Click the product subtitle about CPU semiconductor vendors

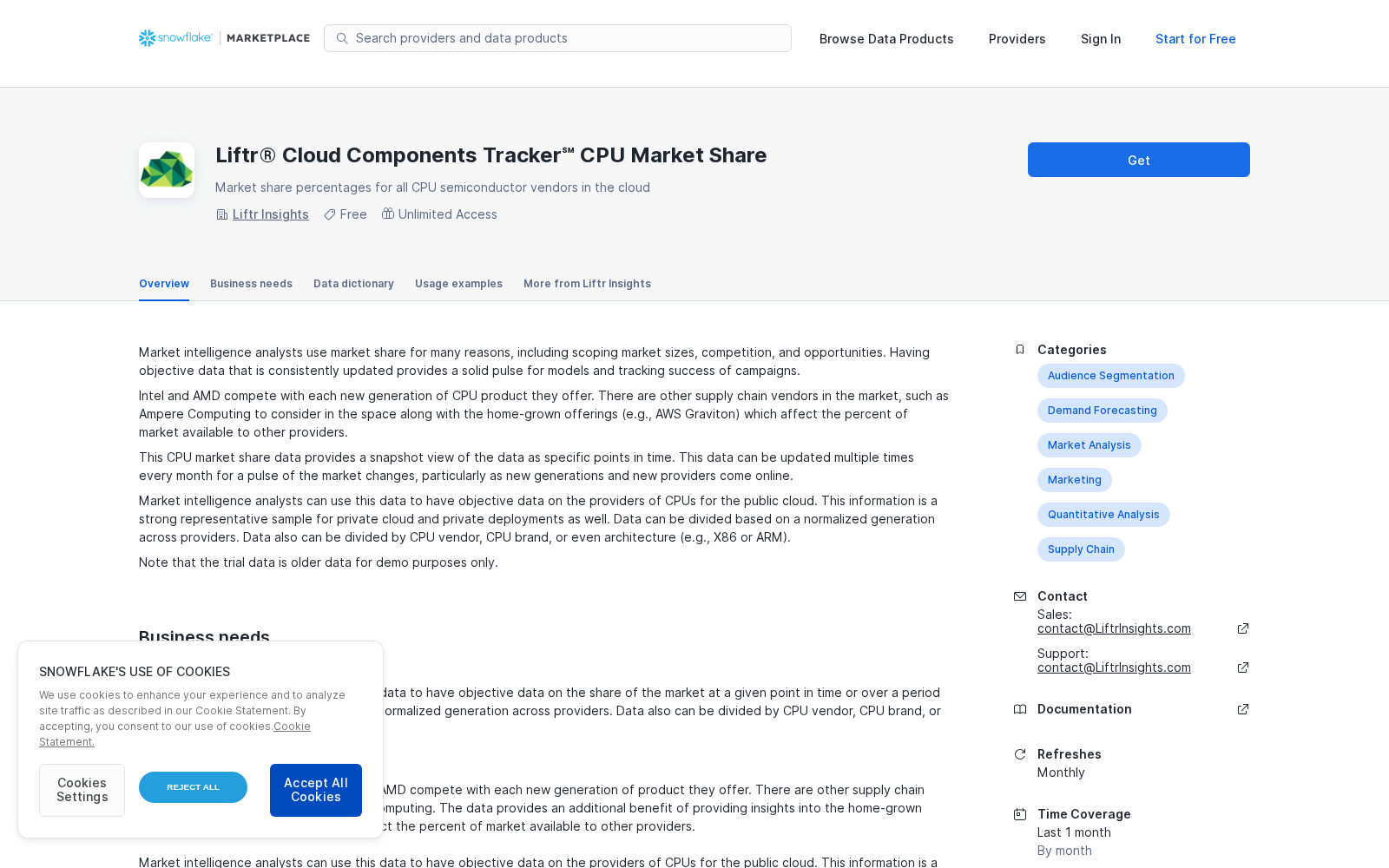click(x=432, y=187)
